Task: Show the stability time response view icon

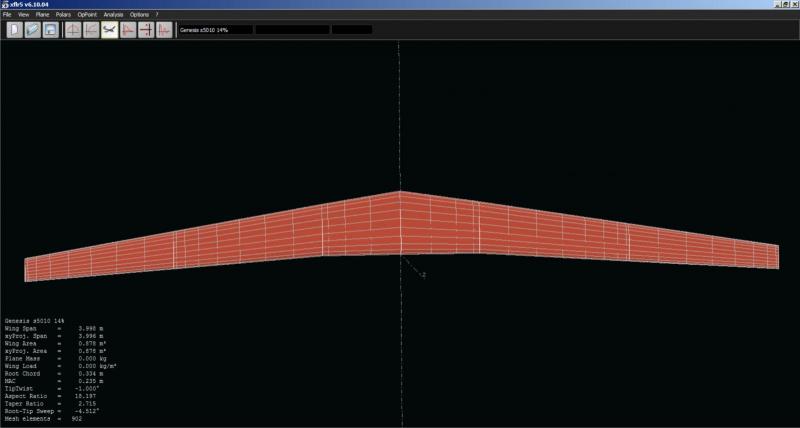Action: point(164,30)
